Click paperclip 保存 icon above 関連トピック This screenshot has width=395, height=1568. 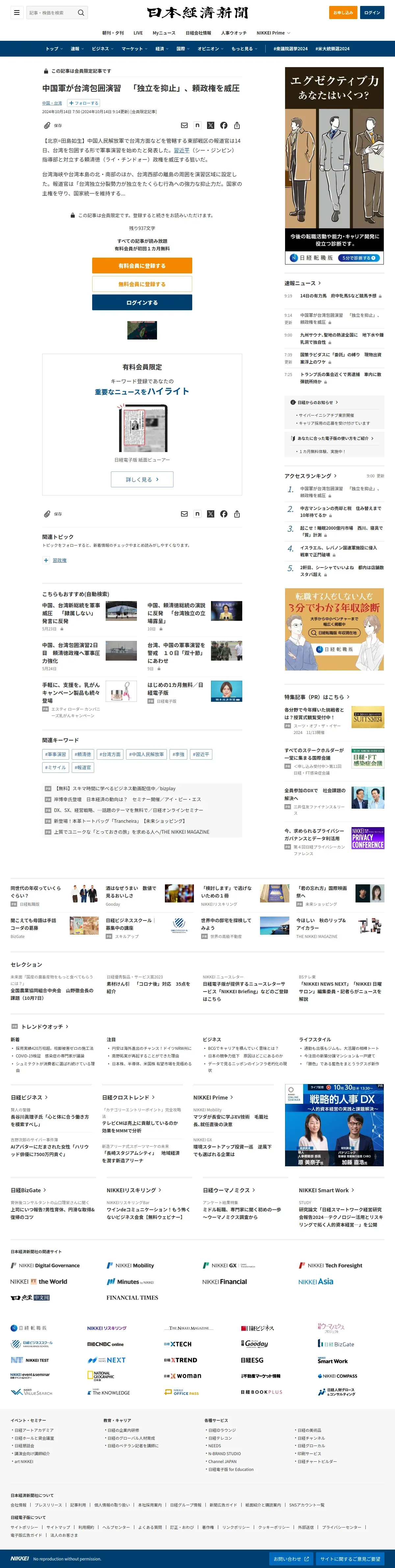tap(47, 514)
